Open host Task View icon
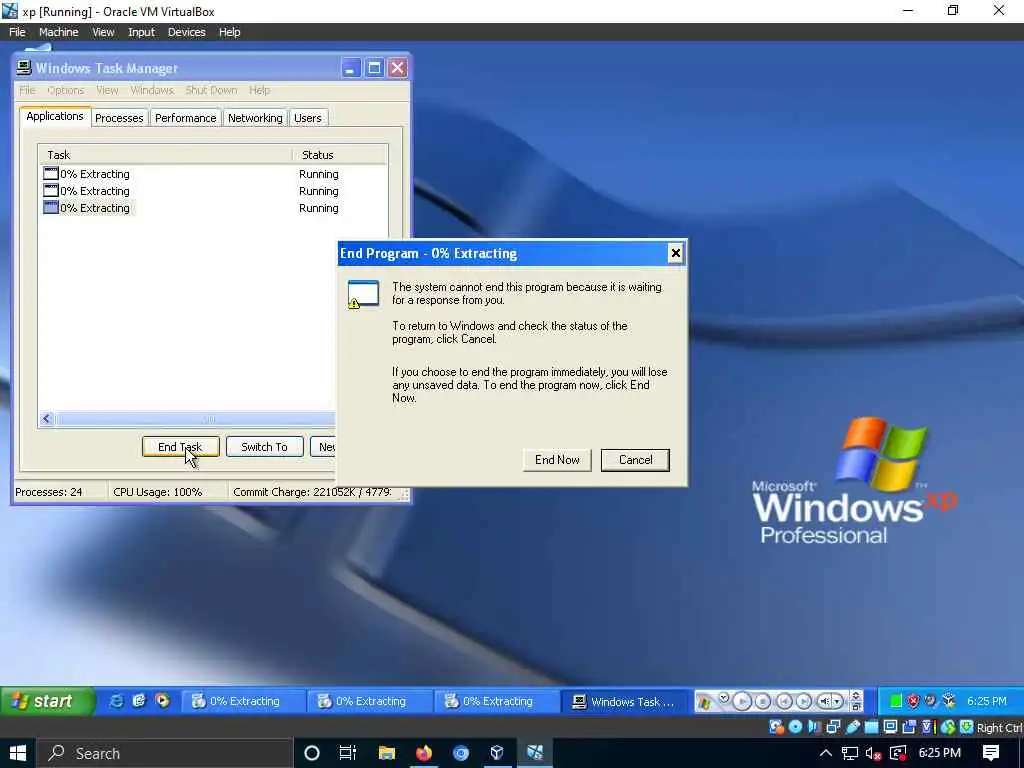Image resolution: width=1024 pixels, height=768 pixels. [347, 753]
